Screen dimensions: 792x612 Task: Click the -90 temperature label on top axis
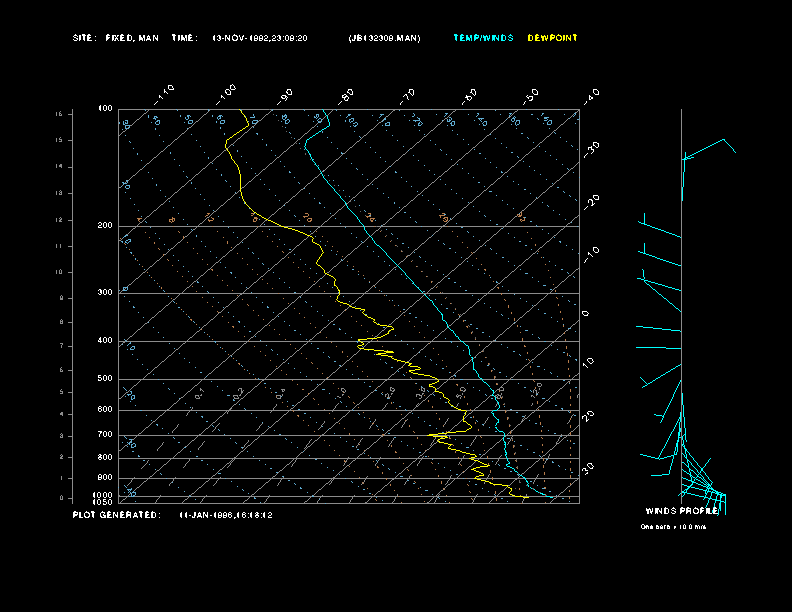pyautogui.click(x=285, y=96)
